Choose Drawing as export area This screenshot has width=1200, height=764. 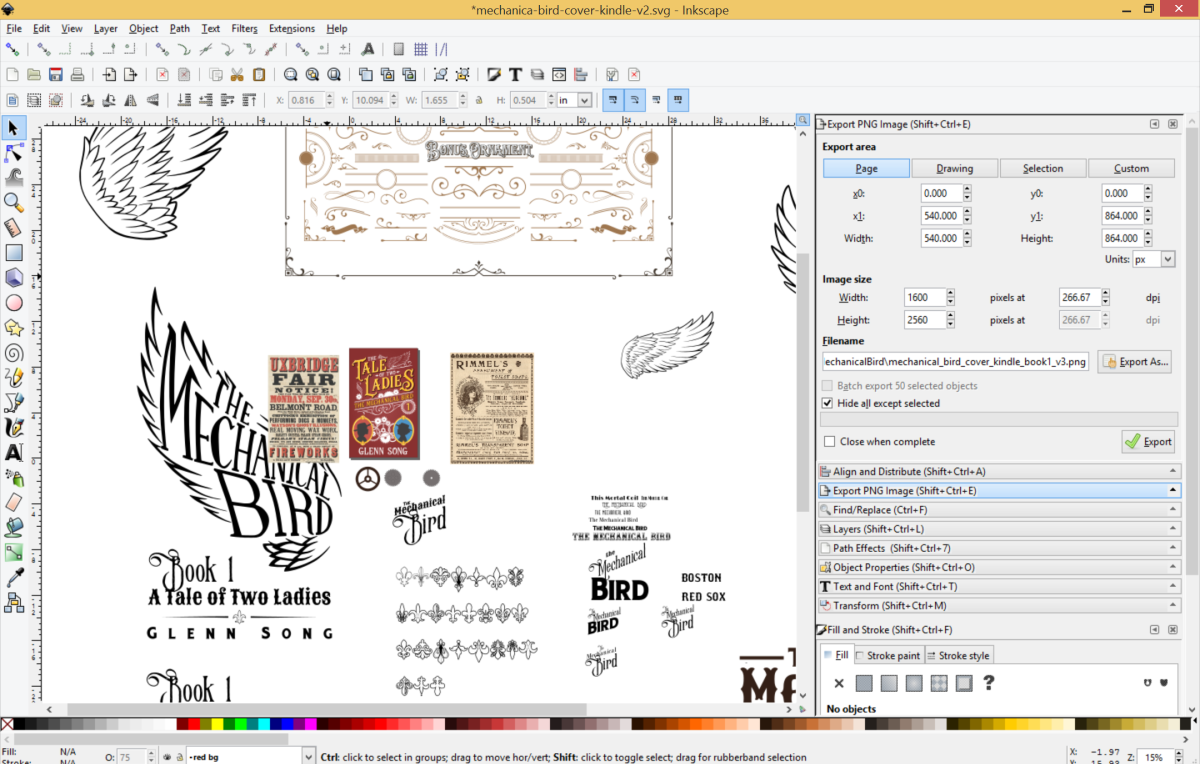coord(954,168)
